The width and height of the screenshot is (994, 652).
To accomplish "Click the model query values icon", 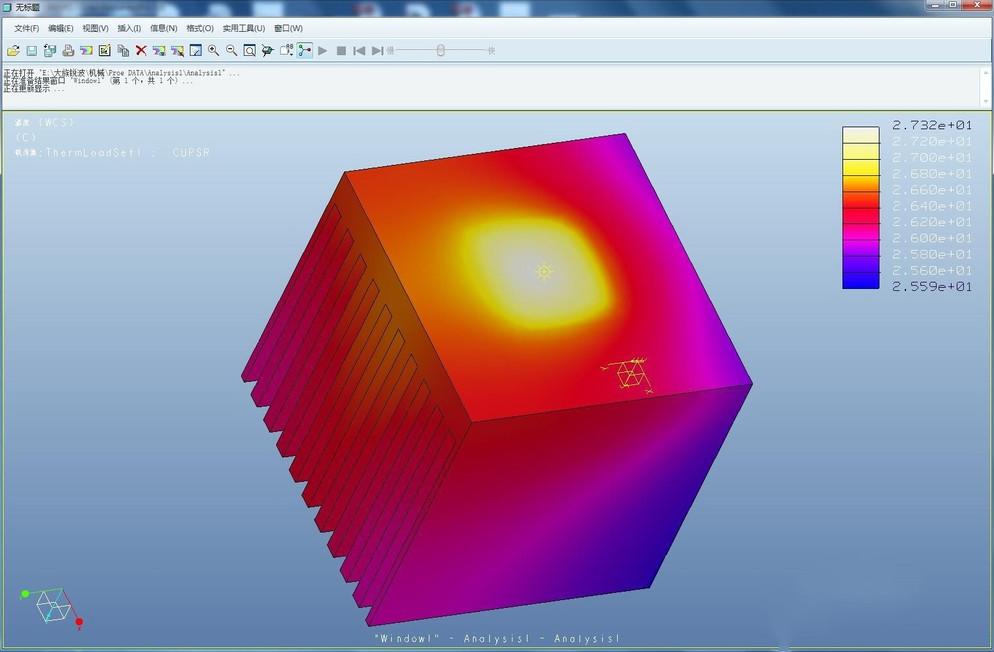I will click(x=287, y=51).
